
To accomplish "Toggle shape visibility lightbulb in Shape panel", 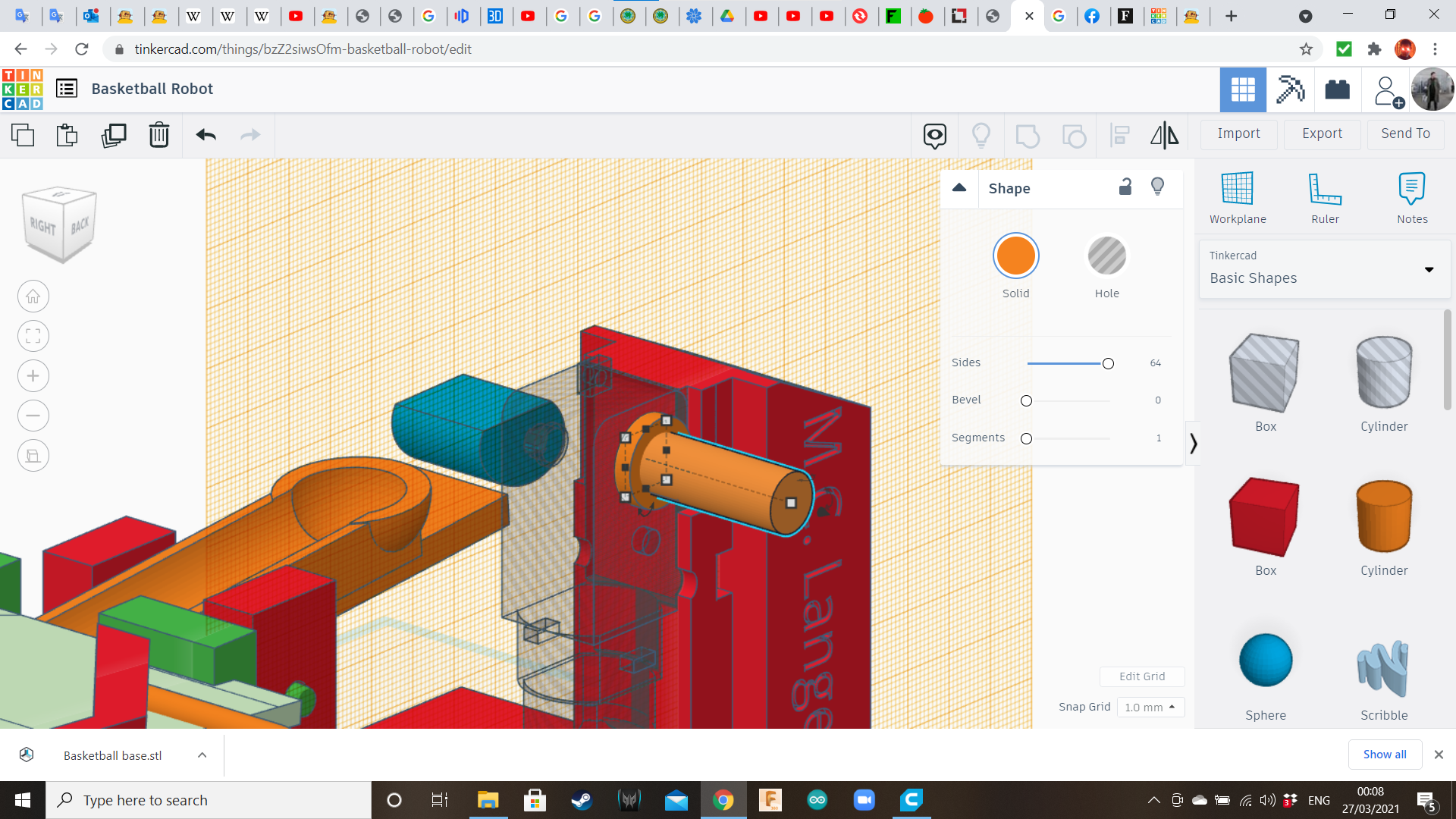I will coord(1157,187).
